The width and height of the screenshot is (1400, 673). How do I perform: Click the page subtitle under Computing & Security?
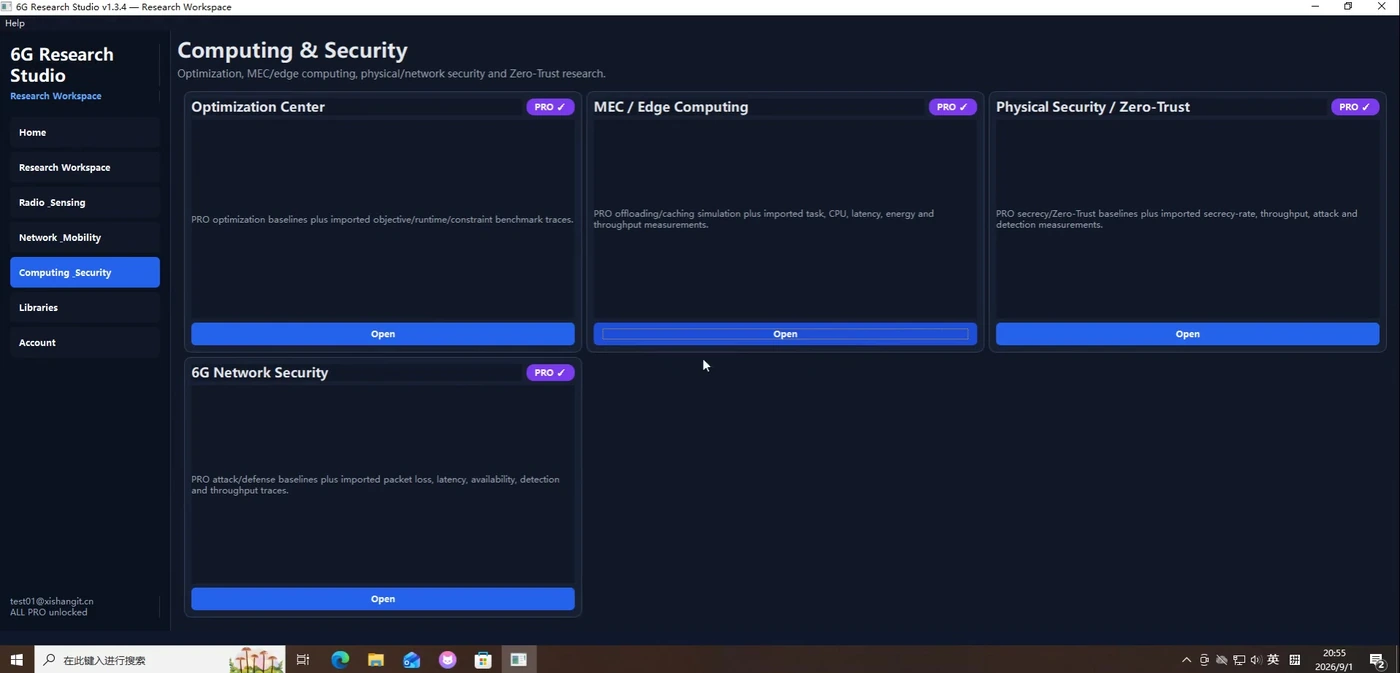(391, 74)
